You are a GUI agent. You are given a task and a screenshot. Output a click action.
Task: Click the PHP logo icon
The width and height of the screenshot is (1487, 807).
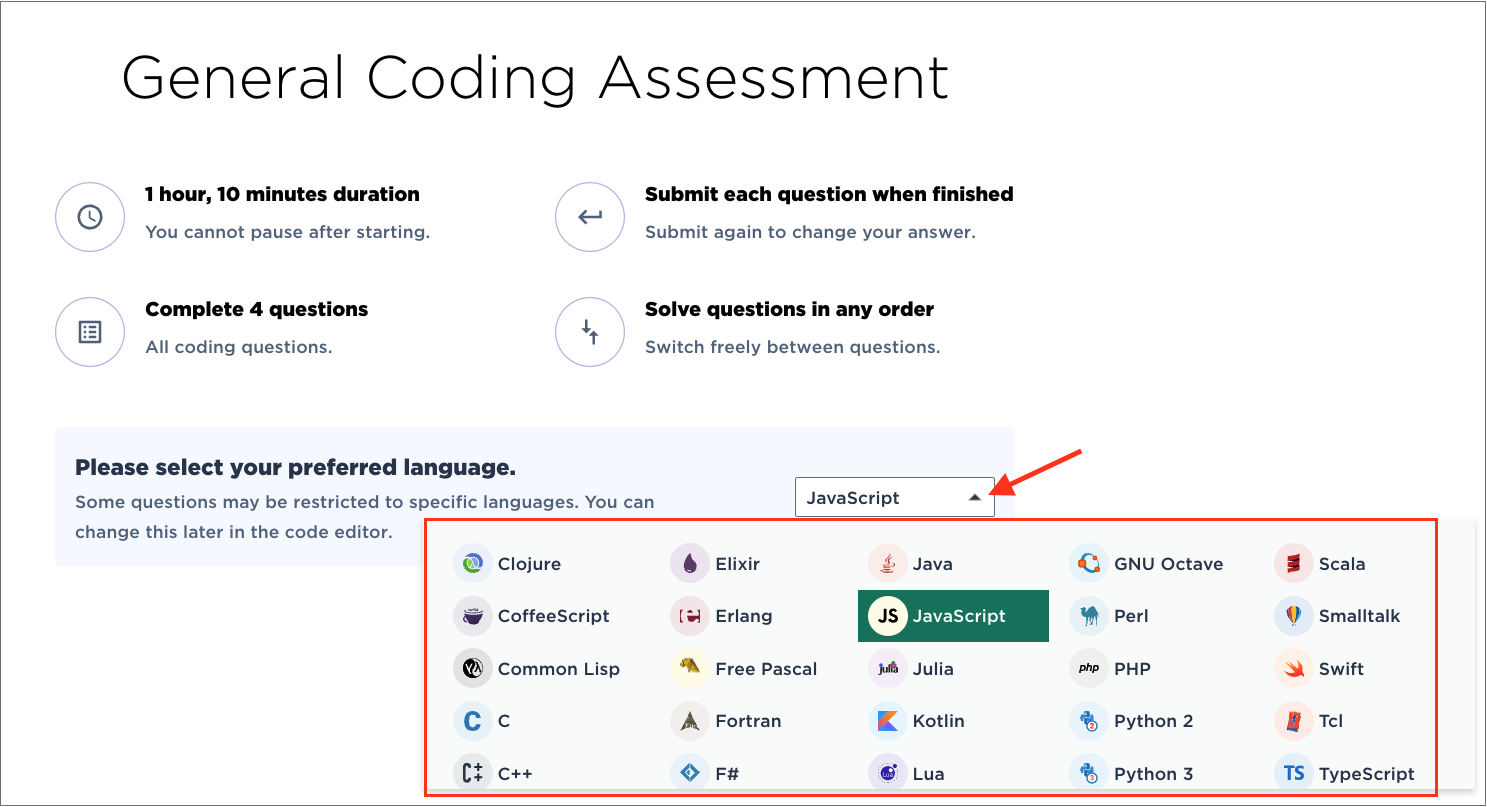(x=1088, y=669)
